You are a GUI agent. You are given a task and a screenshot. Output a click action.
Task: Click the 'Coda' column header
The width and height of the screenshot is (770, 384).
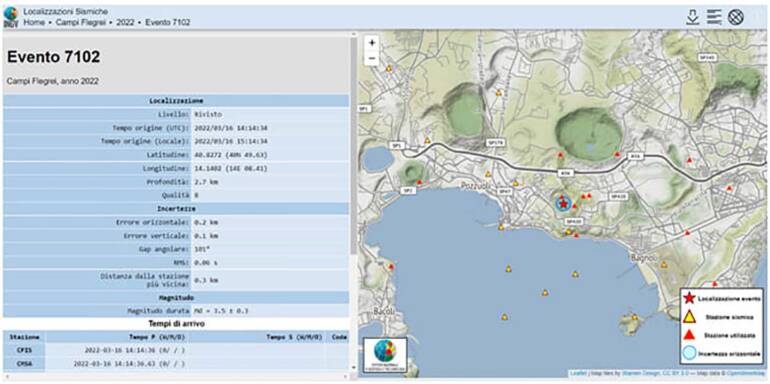tap(339, 337)
